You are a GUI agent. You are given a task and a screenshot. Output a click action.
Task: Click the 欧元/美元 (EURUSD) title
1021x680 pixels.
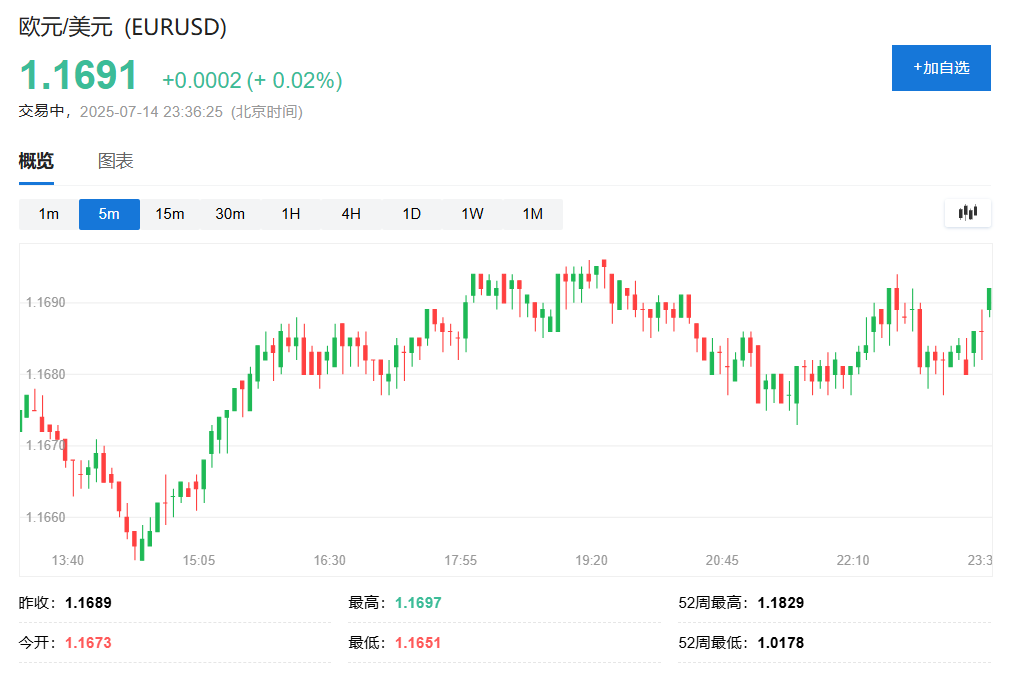tap(123, 27)
